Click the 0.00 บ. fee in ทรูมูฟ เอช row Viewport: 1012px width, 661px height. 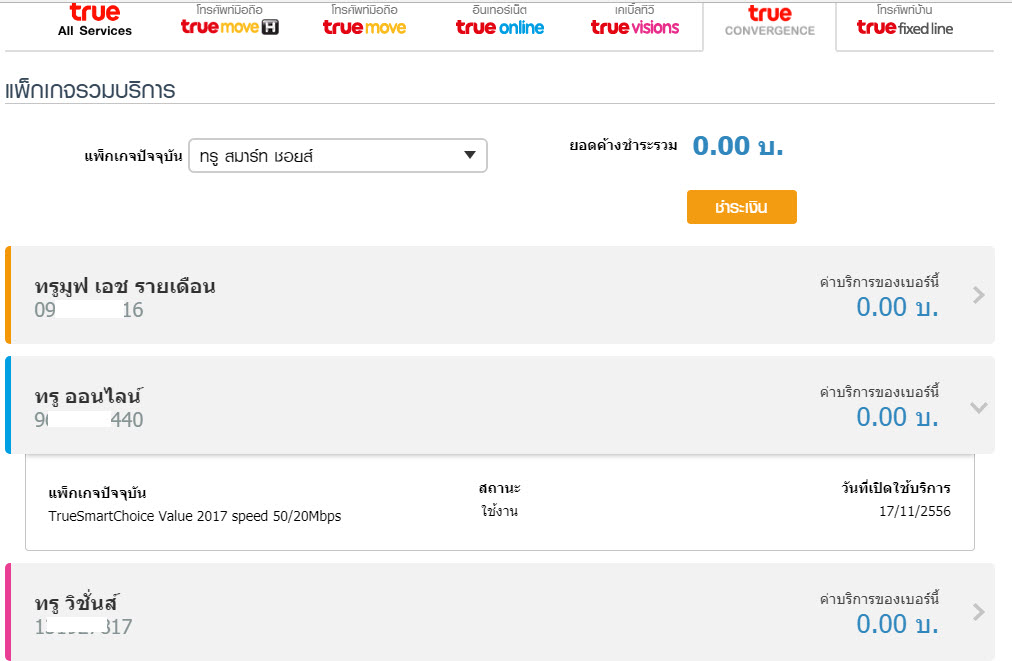(x=897, y=307)
